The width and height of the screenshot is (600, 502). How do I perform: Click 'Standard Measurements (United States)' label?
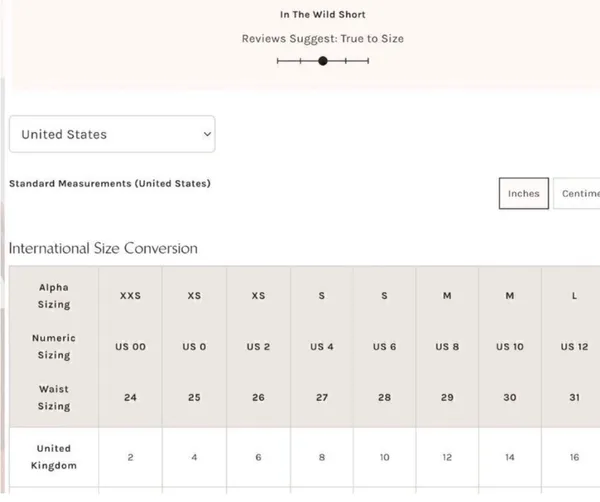click(110, 184)
